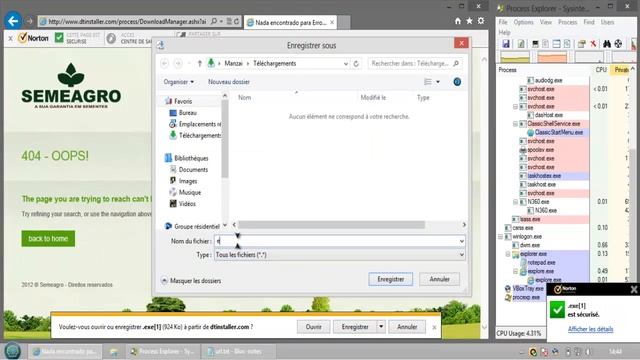Open Afficher les détails link in Norton popup
The height and width of the screenshot is (360, 640).
[x=590, y=329]
